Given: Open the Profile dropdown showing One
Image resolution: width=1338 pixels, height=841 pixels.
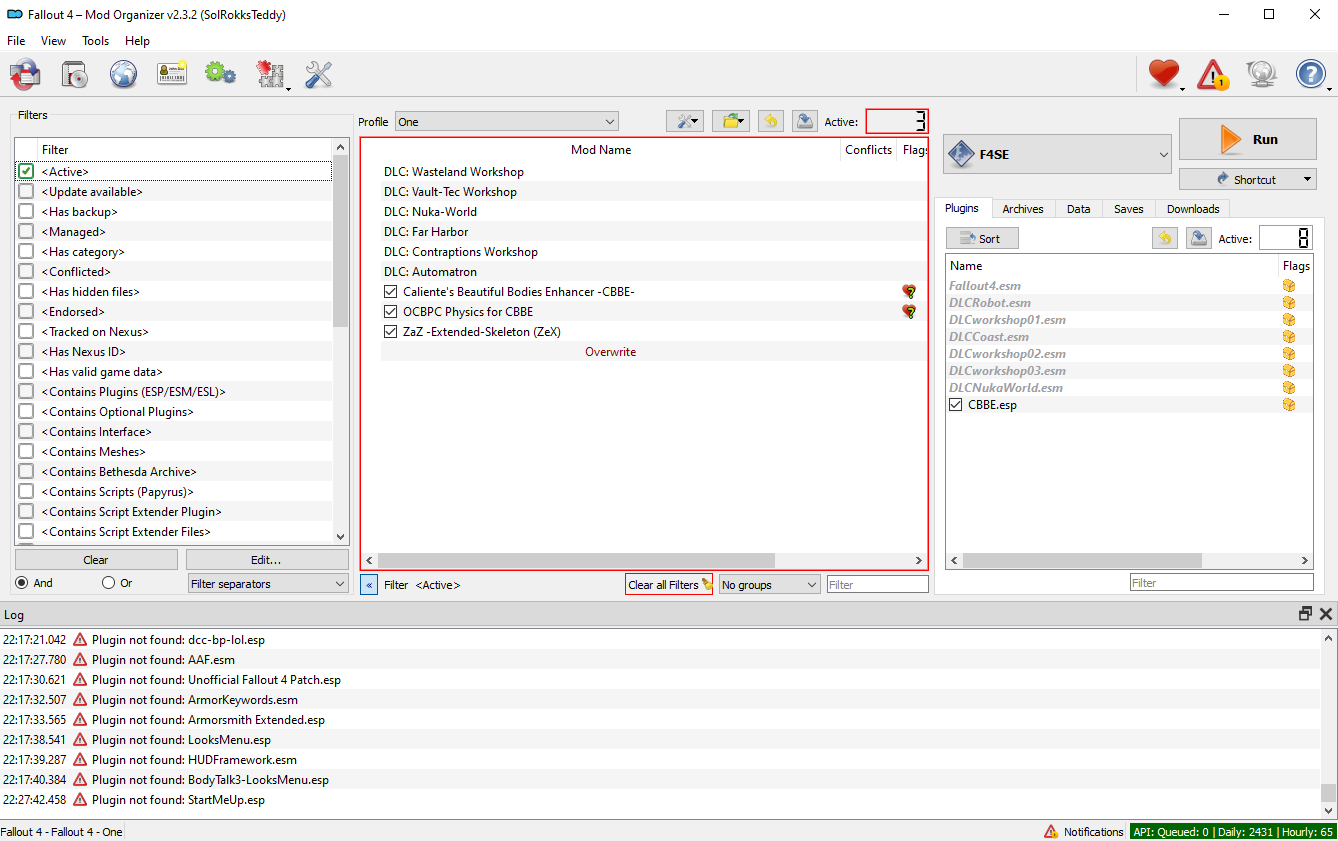Looking at the screenshot, I should [x=507, y=122].
